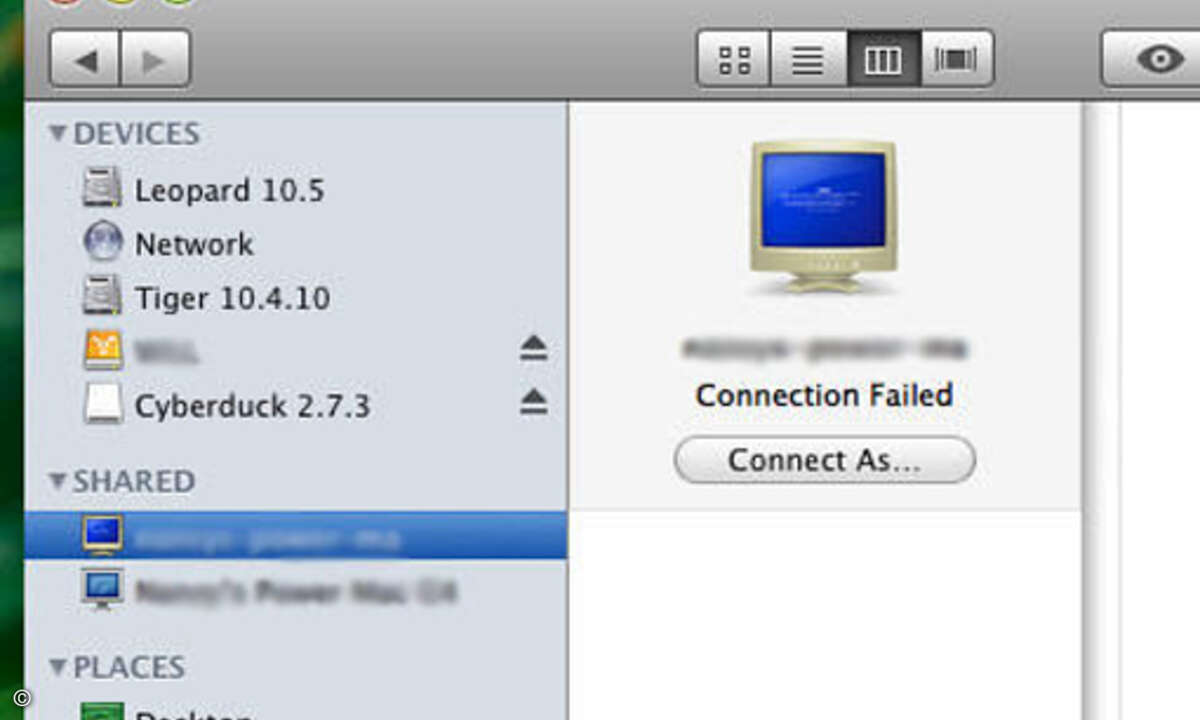1200x720 pixels.
Task: Click the Connect As... button
Action: tap(824, 460)
